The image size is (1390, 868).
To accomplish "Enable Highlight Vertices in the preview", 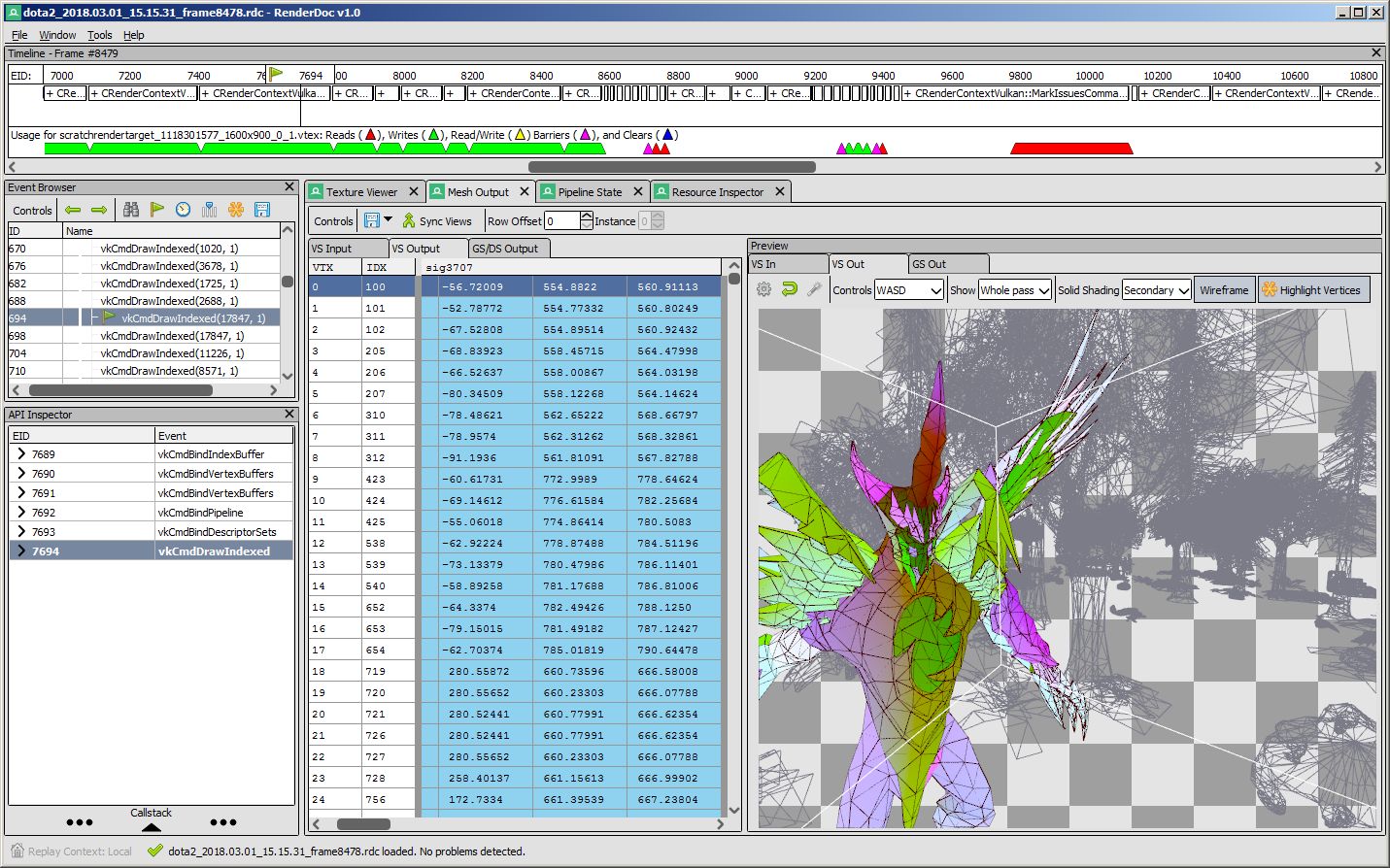I will point(1313,288).
